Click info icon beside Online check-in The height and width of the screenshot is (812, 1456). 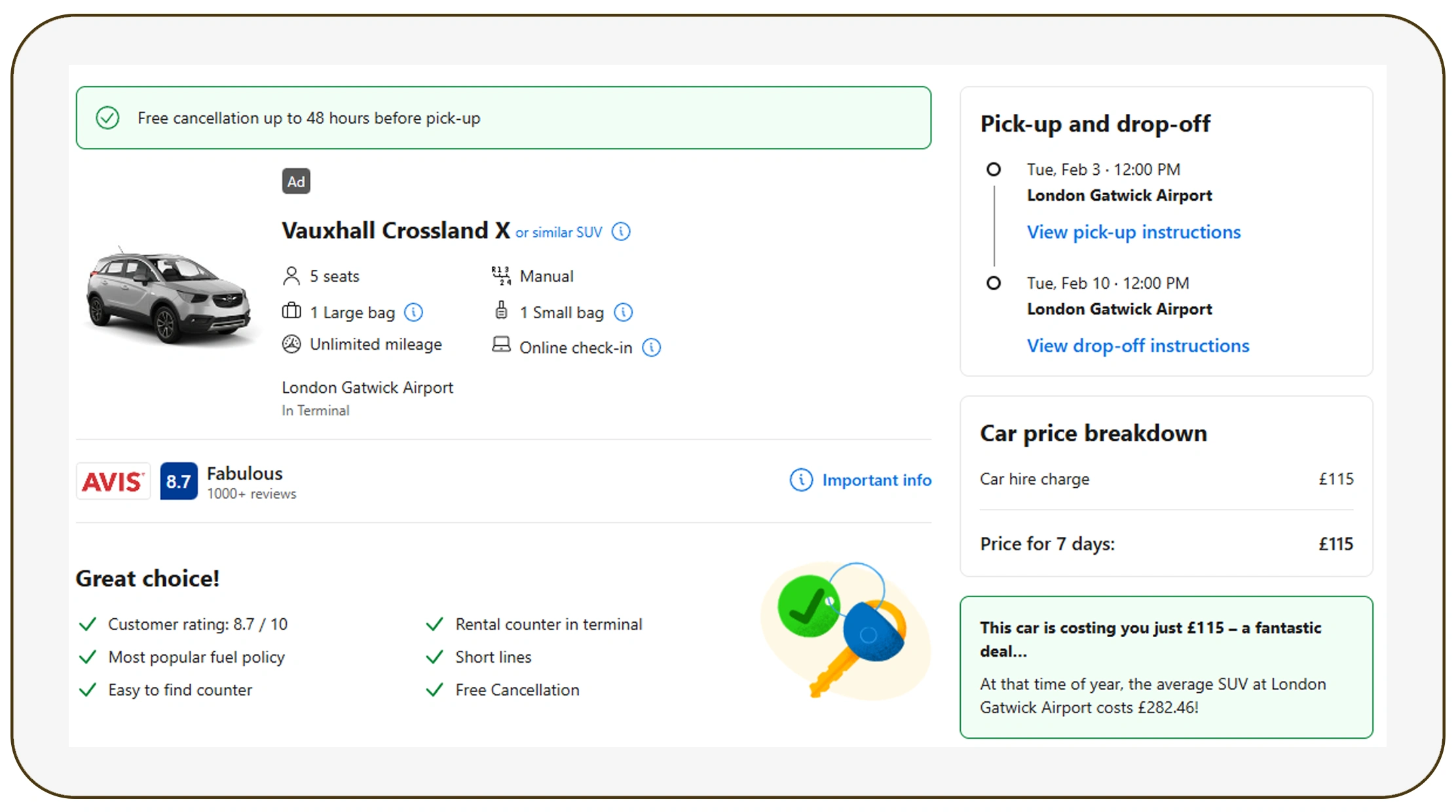pos(651,347)
